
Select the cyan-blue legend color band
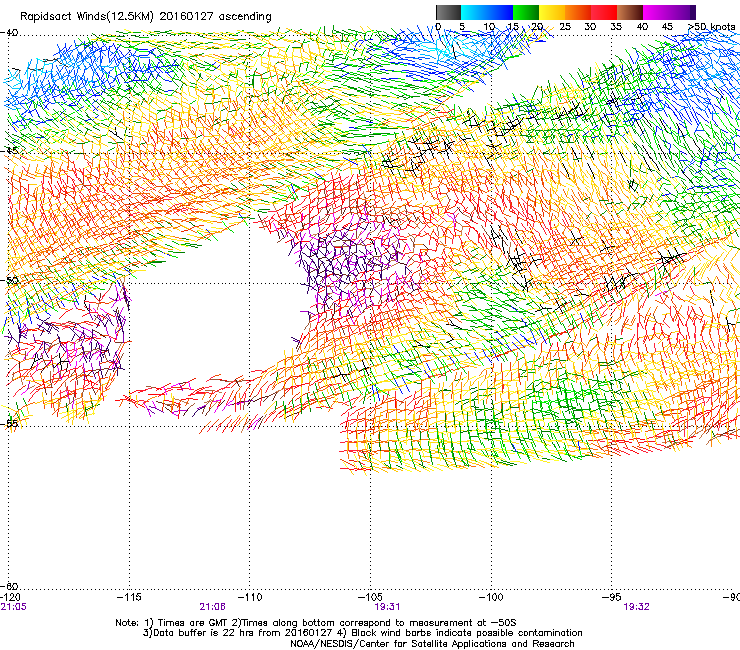[x=487, y=12]
